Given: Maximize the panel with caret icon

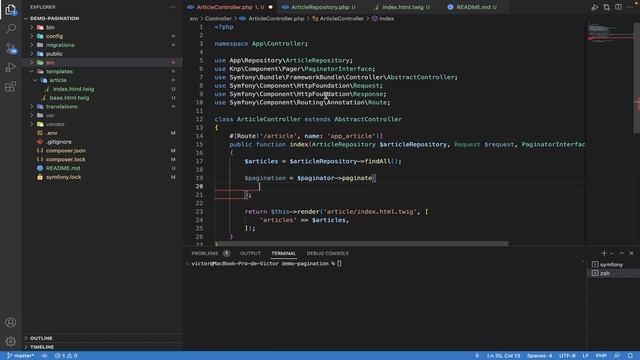Looking at the screenshot, I should click(621, 253).
